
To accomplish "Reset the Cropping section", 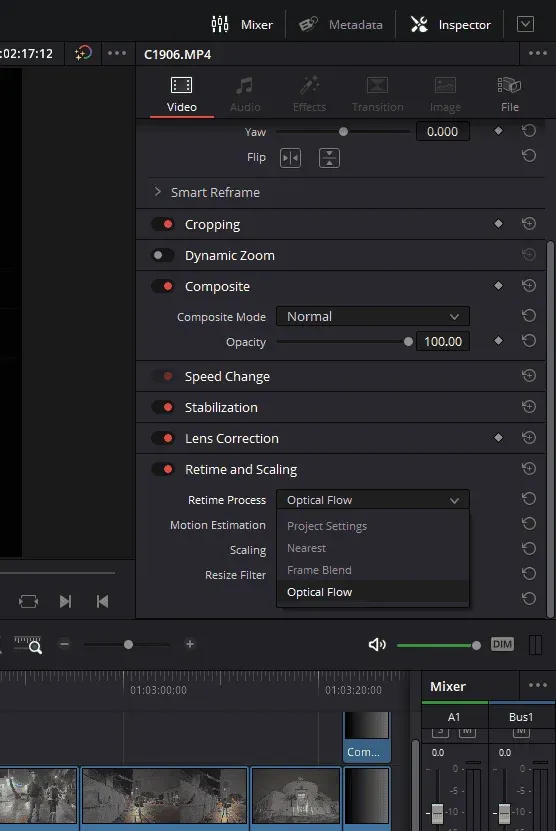I will tap(529, 224).
